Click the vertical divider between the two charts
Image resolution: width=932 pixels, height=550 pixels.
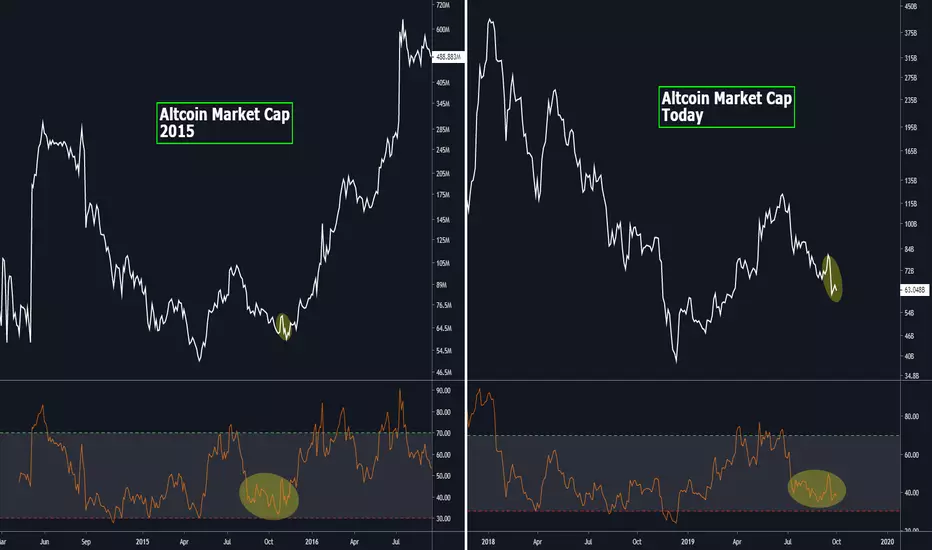pos(466,275)
